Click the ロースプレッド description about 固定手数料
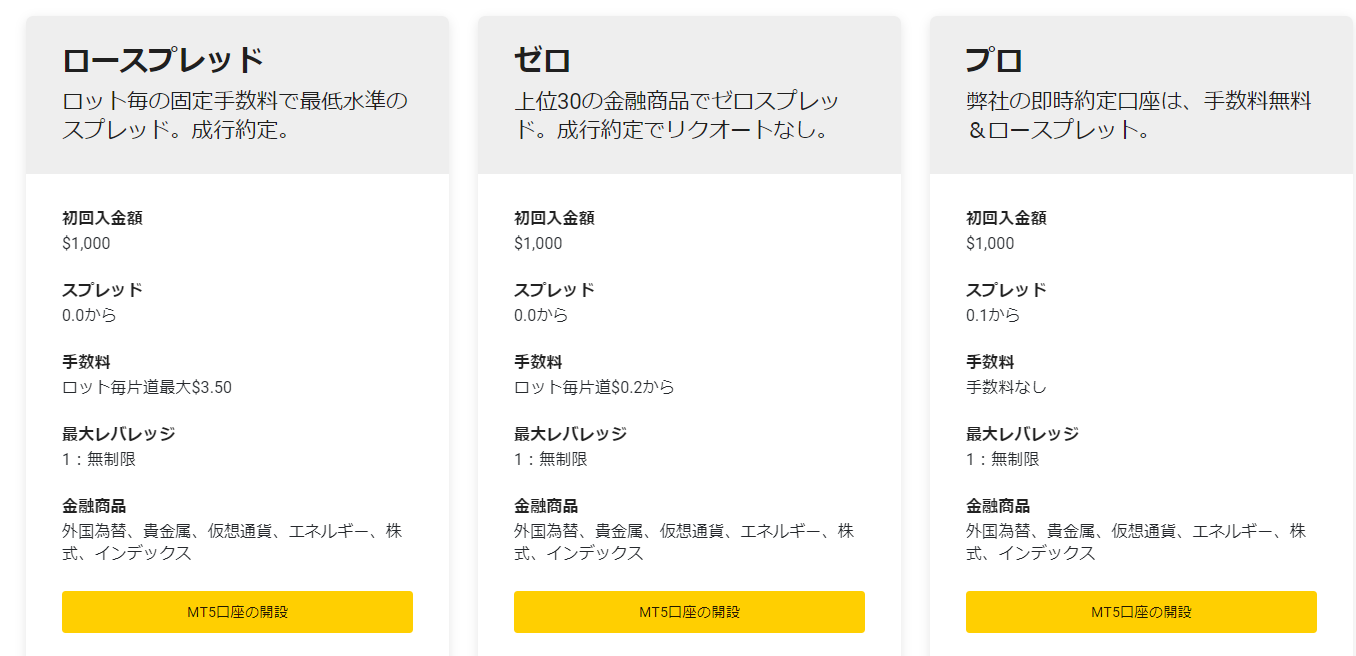The width and height of the screenshot is (1356, 656). 236,115
